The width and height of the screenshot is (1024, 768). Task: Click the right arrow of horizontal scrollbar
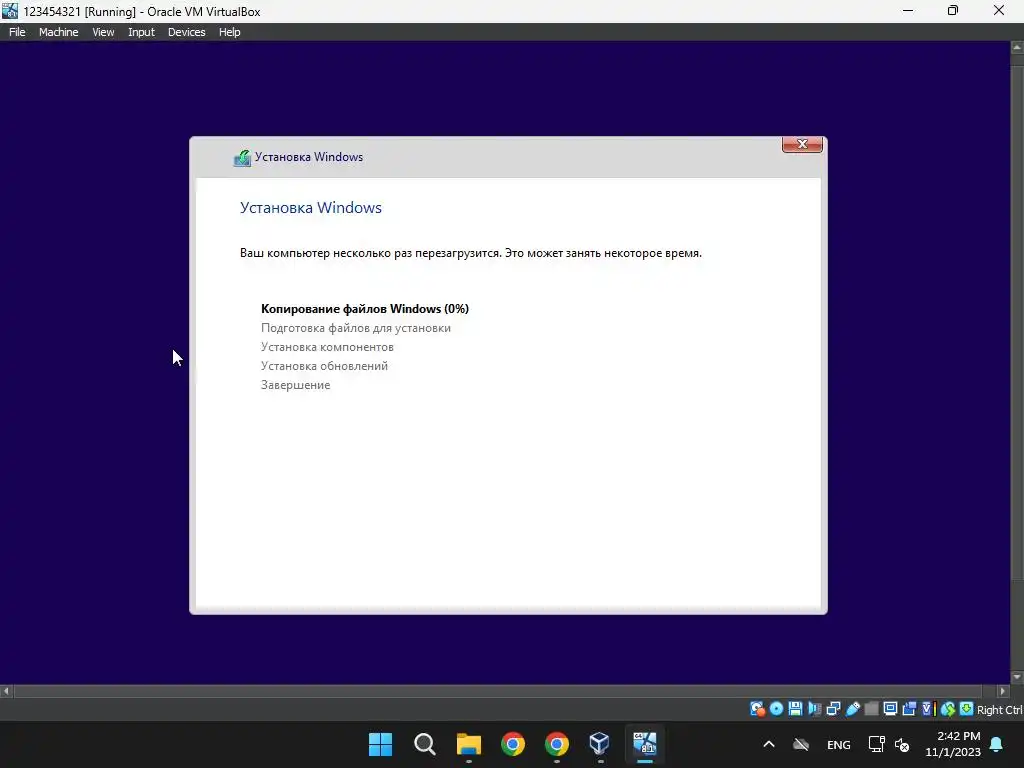[1003, 690]
